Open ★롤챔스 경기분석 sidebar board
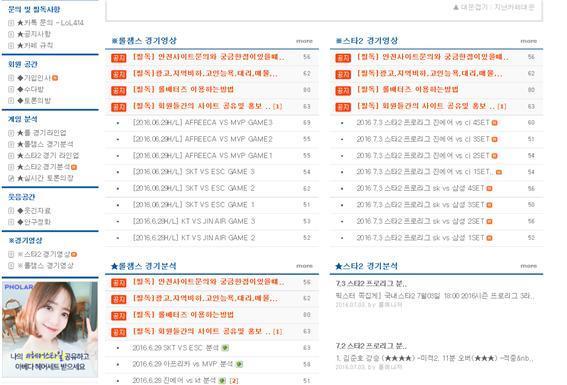 coord(45,144)
